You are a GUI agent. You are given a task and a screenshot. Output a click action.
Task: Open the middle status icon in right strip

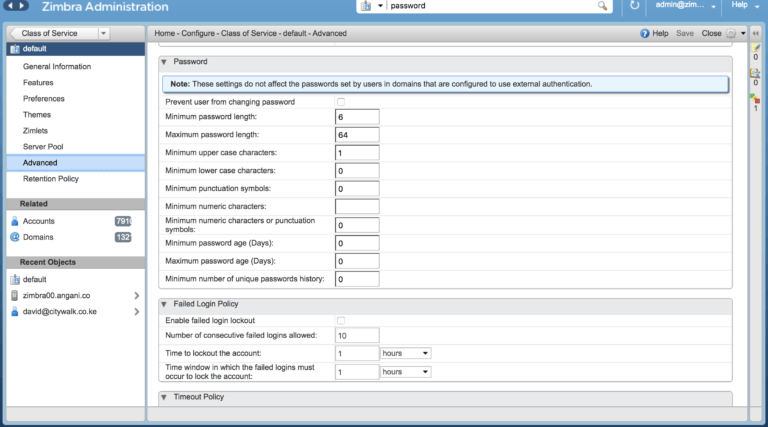[x=755, y=73]
